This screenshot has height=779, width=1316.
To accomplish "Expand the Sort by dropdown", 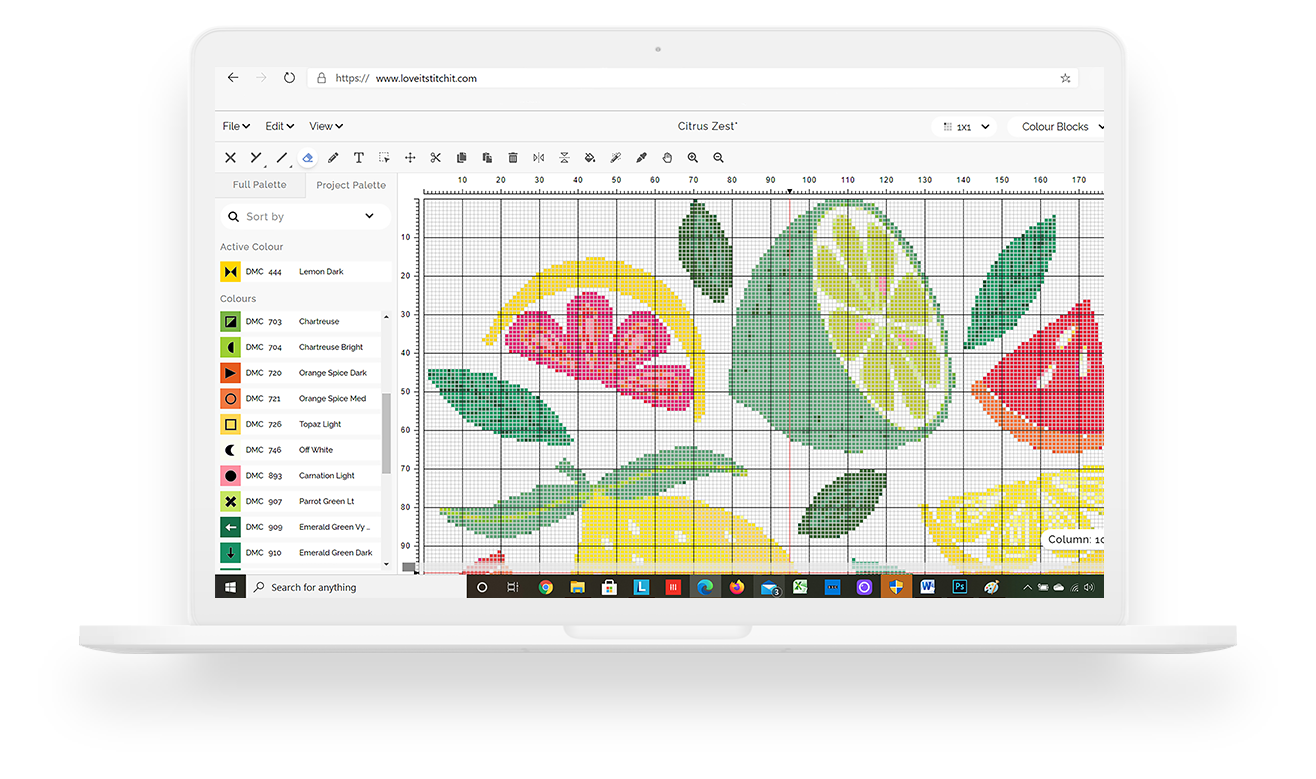I will coord(301,217).
